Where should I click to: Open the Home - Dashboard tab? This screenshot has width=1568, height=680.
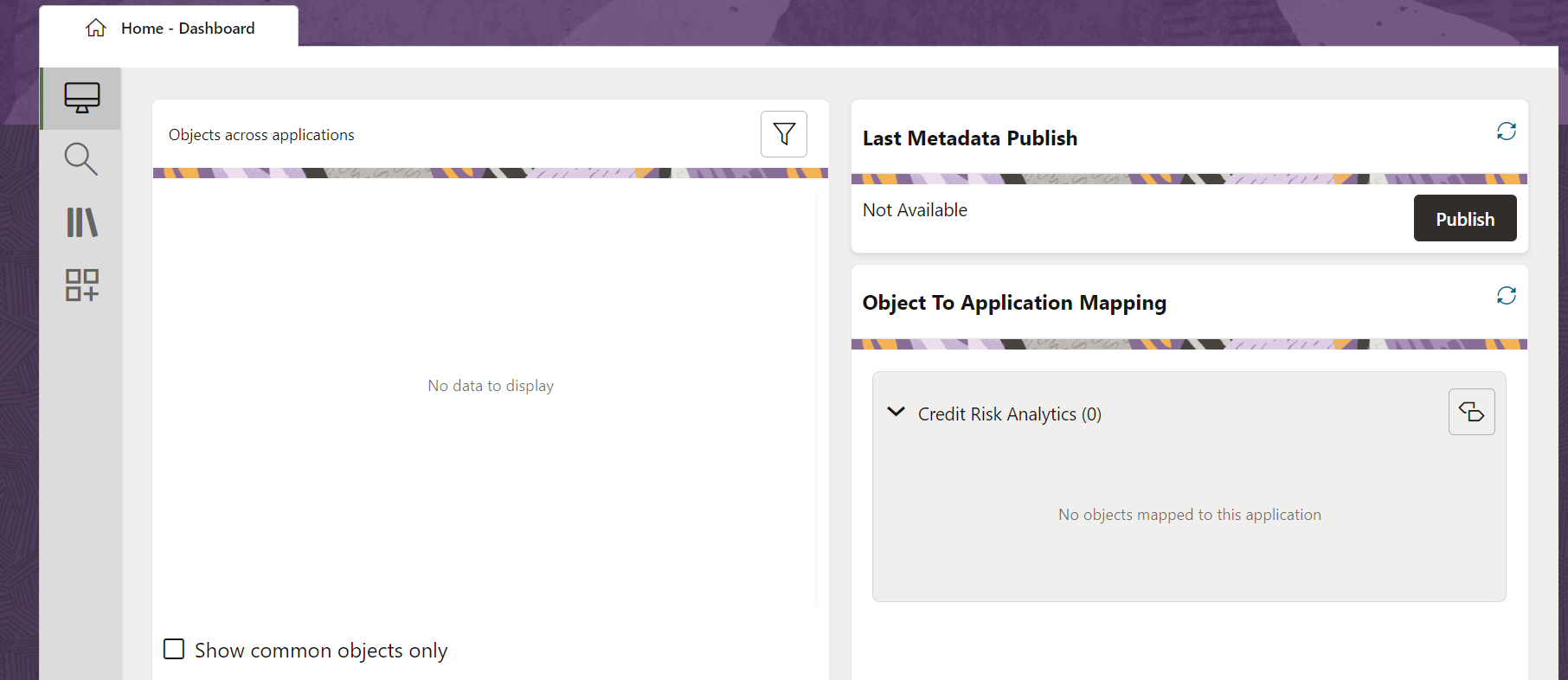(169, 27)
